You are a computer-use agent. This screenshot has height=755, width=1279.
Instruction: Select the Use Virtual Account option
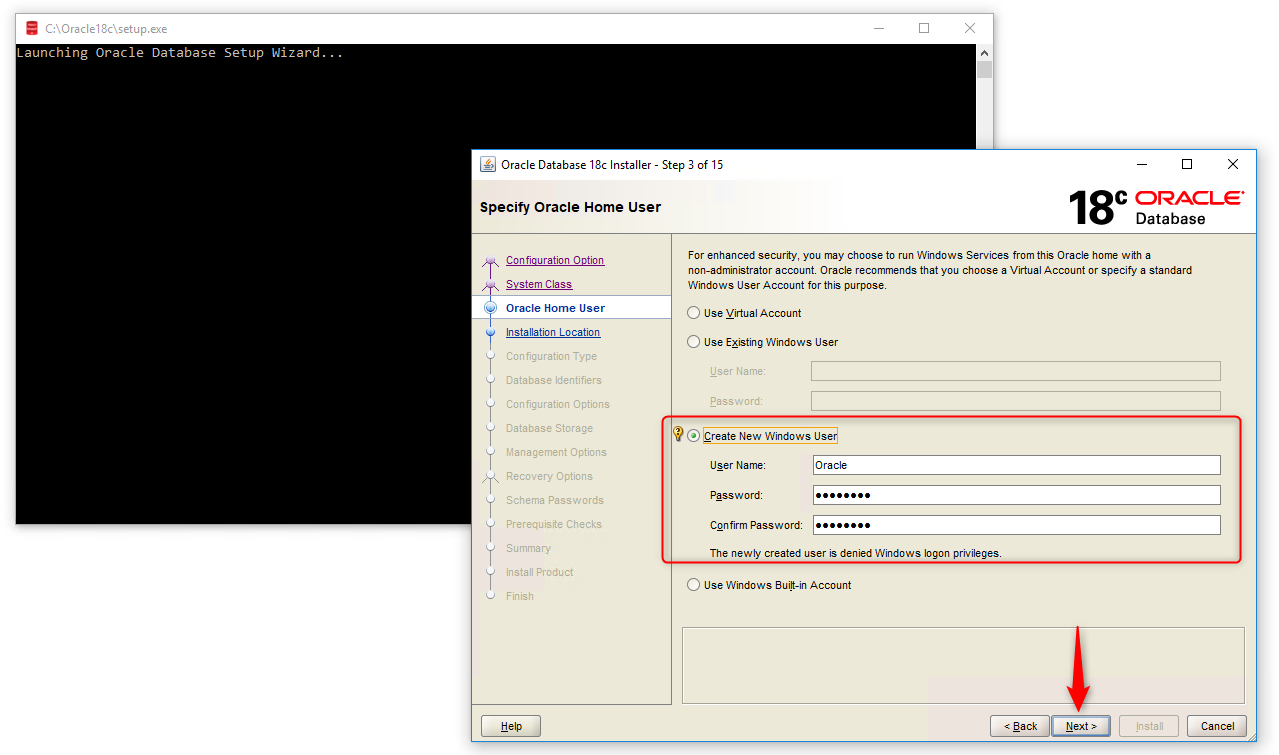pyautogui.click(x=694, y=313)
